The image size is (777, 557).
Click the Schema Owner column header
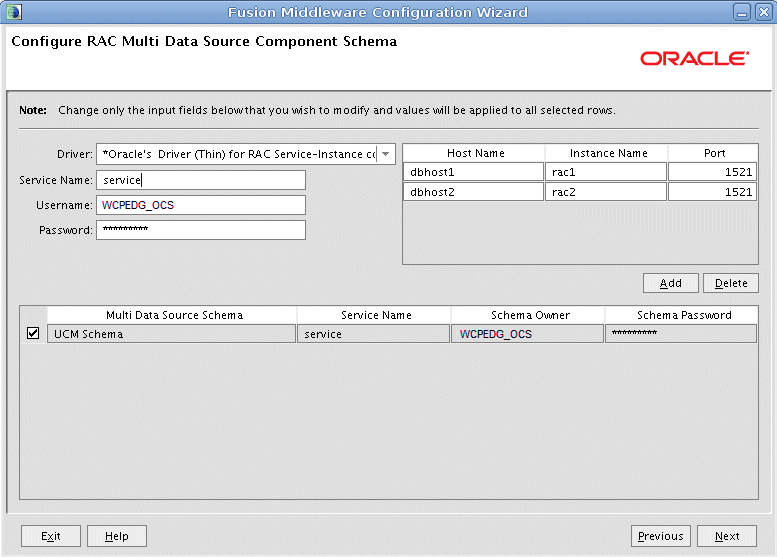point(528,315)
